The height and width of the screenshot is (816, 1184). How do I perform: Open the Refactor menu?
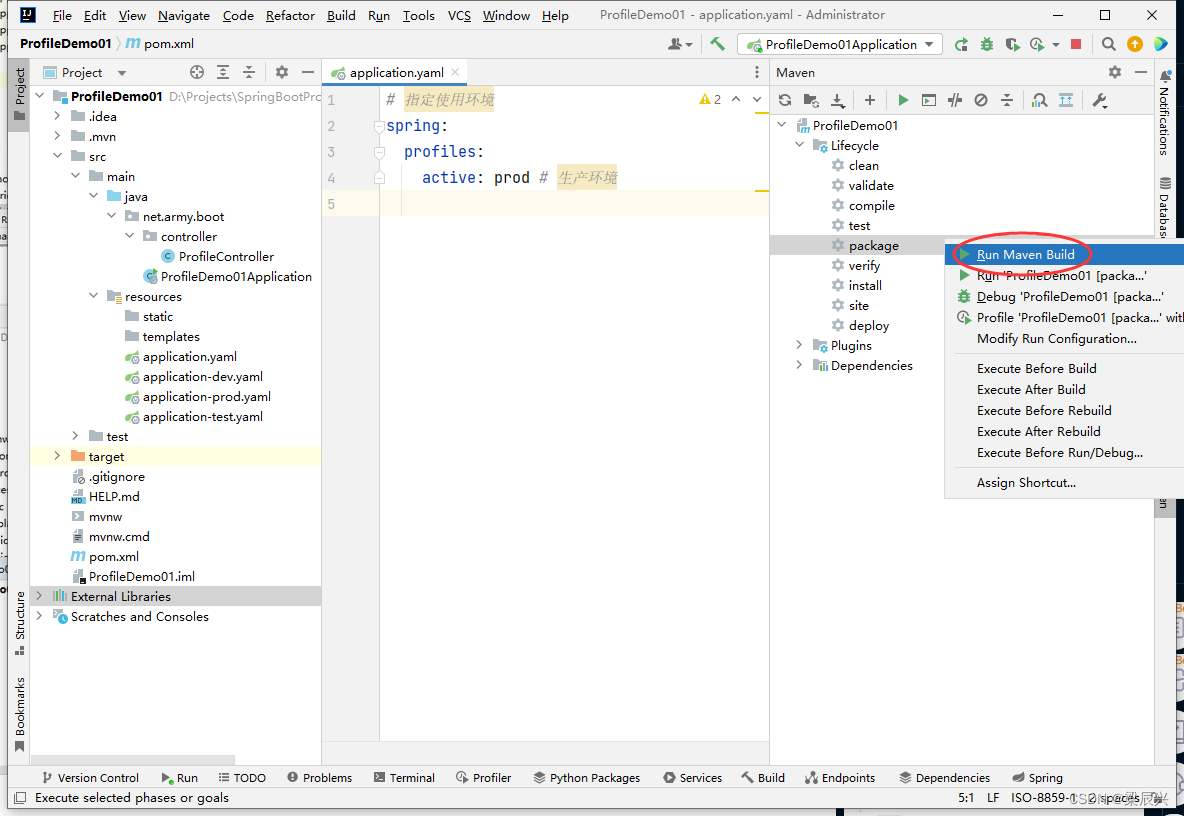pyautogui.click(x=290, y=15)
